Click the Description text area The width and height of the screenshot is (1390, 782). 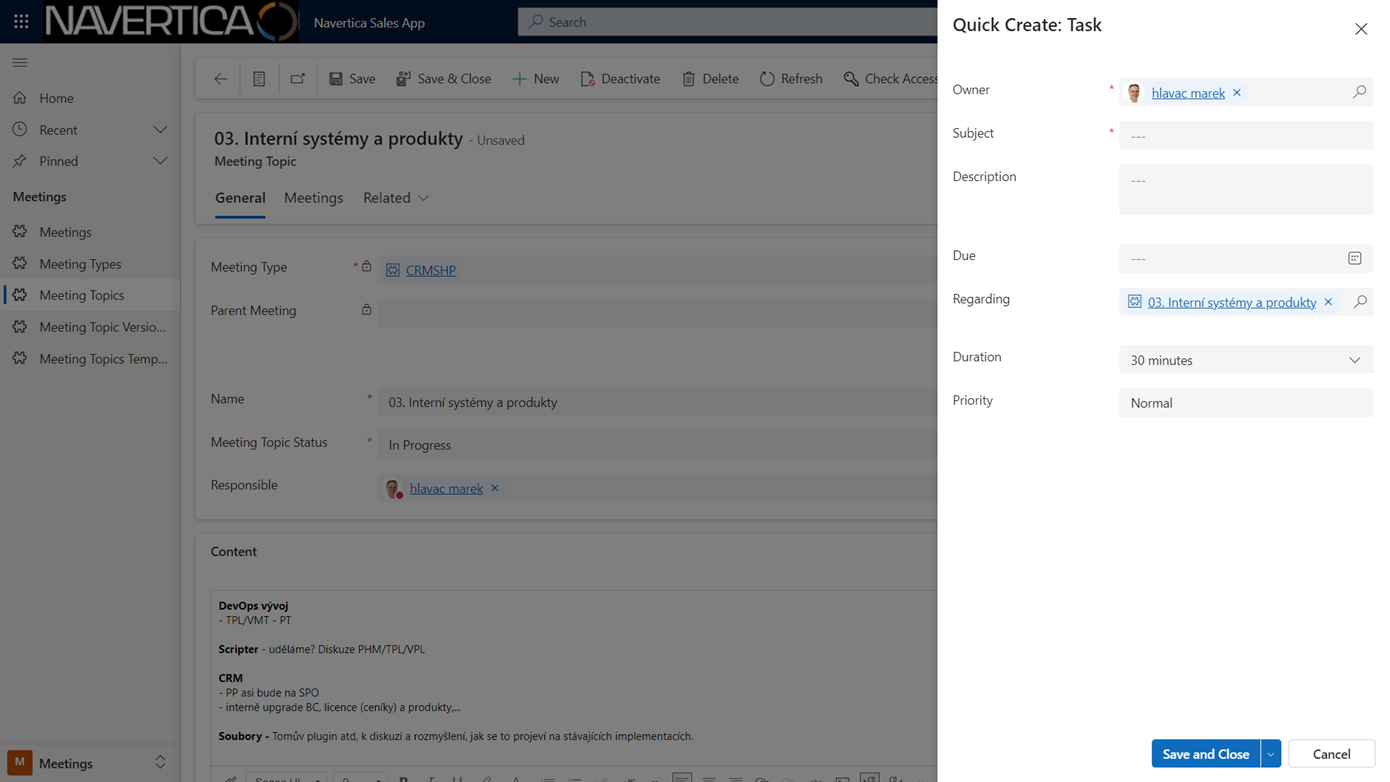(1246, 189)
